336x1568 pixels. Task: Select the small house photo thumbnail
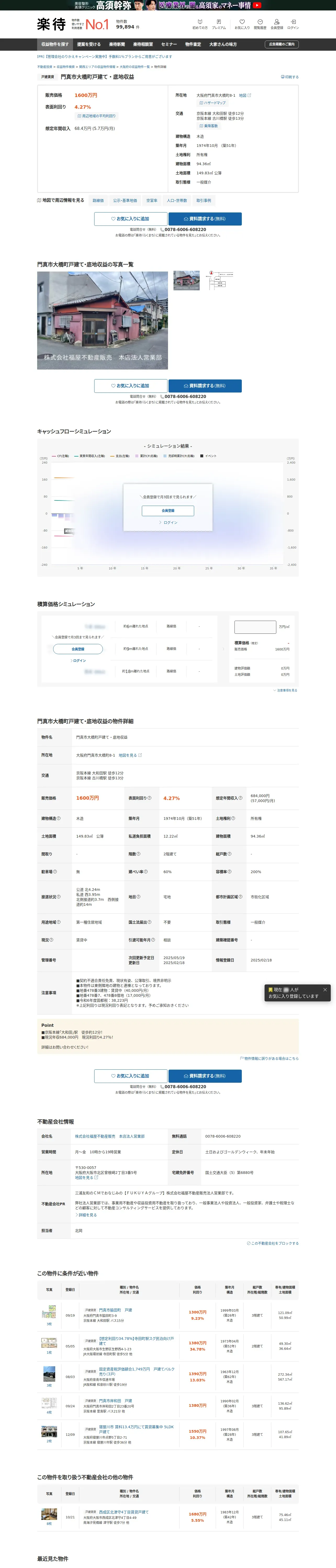[187, 281]
